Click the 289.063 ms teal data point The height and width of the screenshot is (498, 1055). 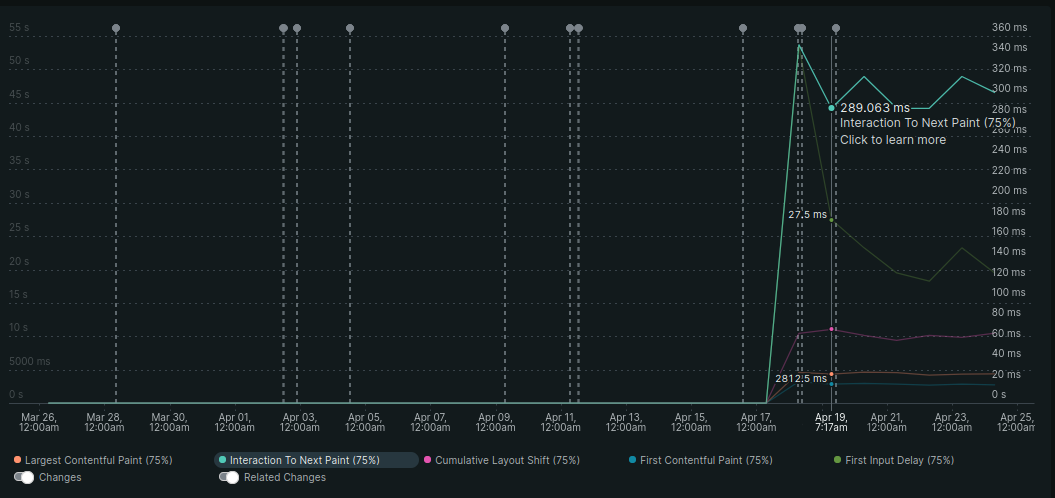coord(832,108)
